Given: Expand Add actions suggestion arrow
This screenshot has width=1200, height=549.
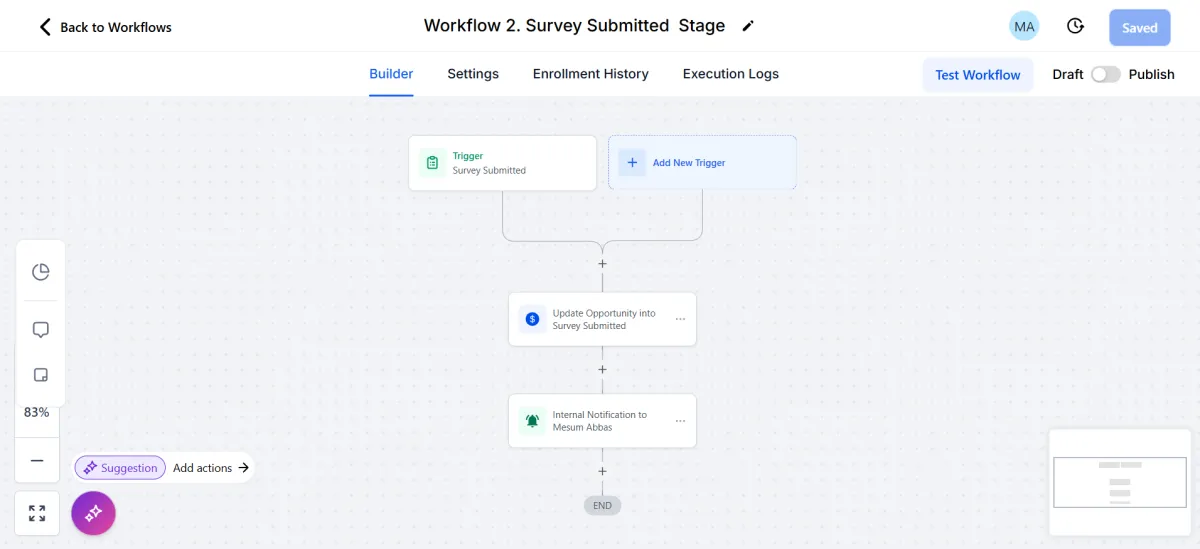Looking at the screenshot, I should coord(243,468).
